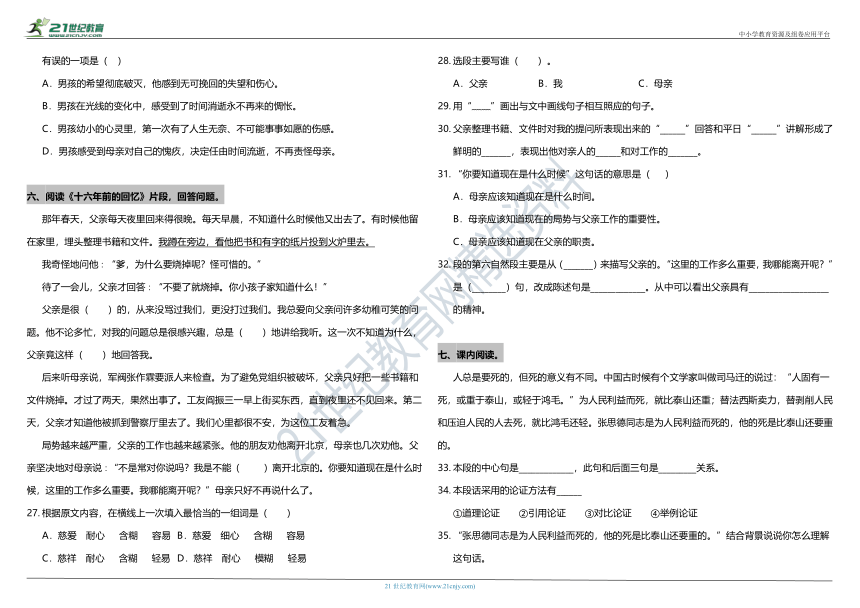Select option D 男孩感受到母亲对自己的愧疚
860x608 pixels.
pos(189,151)
